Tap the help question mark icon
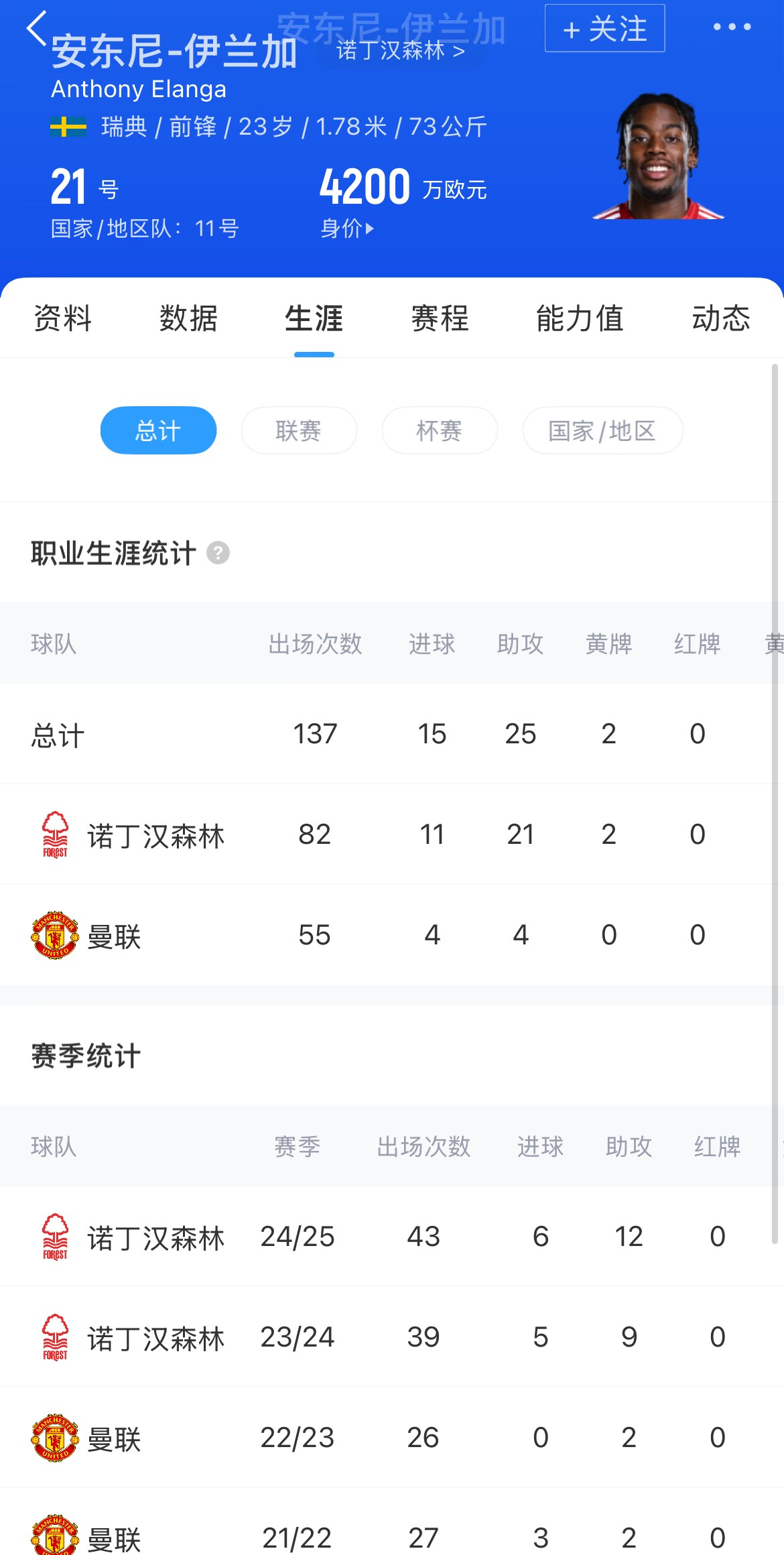Viewport: 784px width, 1555px height. (x=218, y=554)
